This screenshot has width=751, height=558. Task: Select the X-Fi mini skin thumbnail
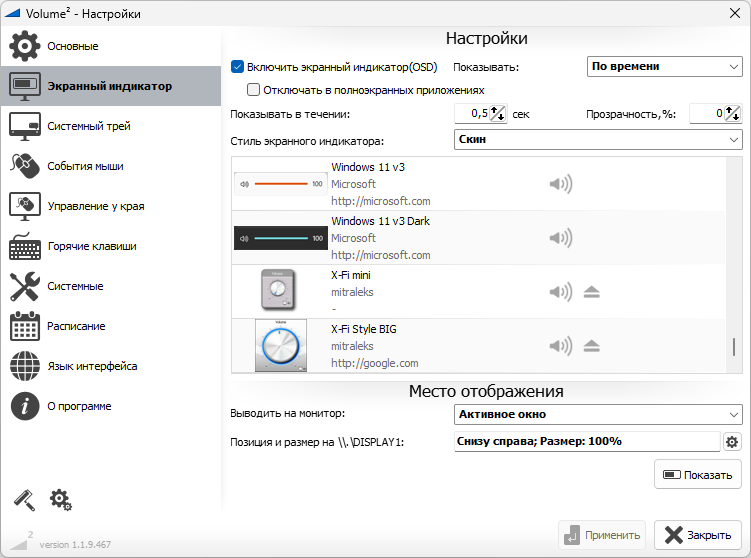tap(279, 289)
